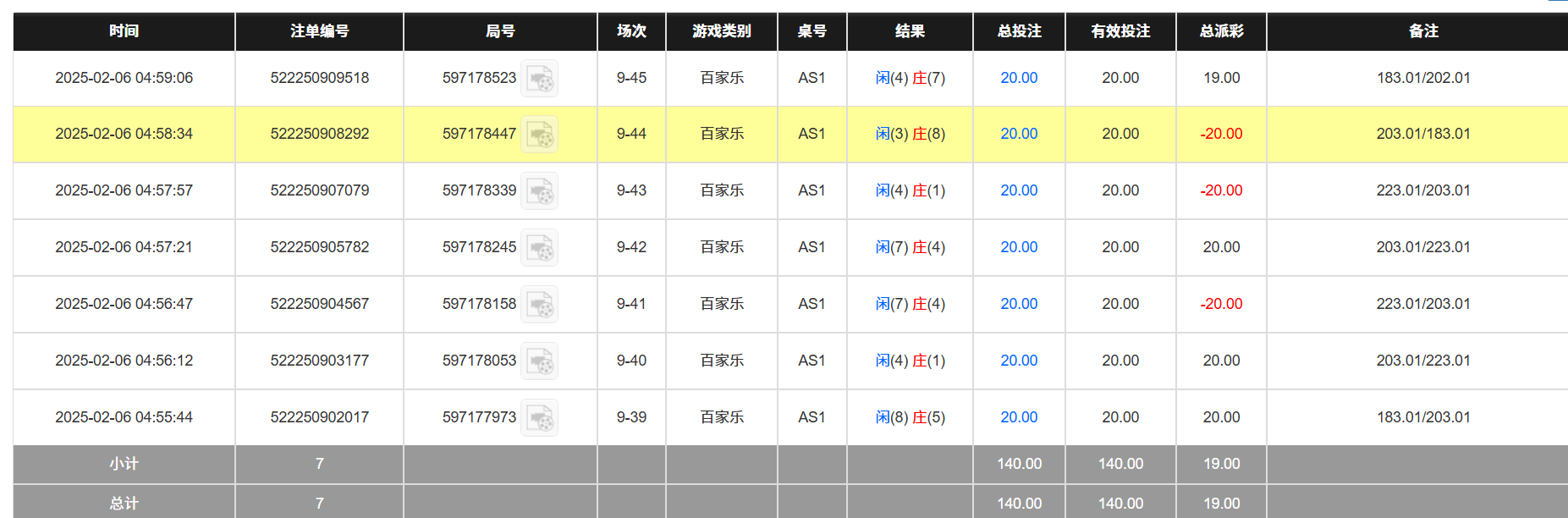View replay video for round 597178053
Viewport: 1568px width, 518px height.
[x=539, y=361]
